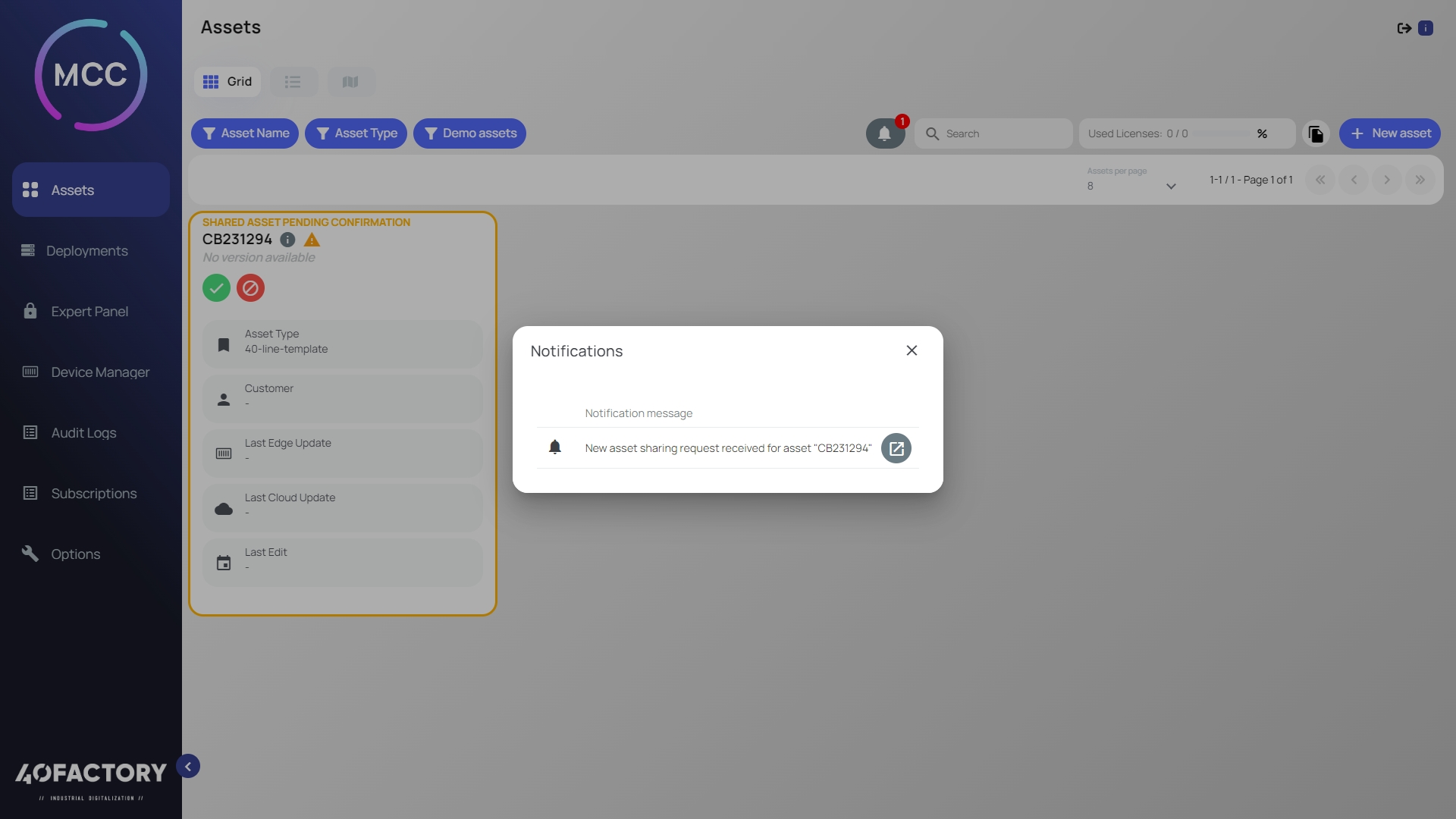Click the orange warning triangle icon
1456x819 pixels.
coord(312,240)
